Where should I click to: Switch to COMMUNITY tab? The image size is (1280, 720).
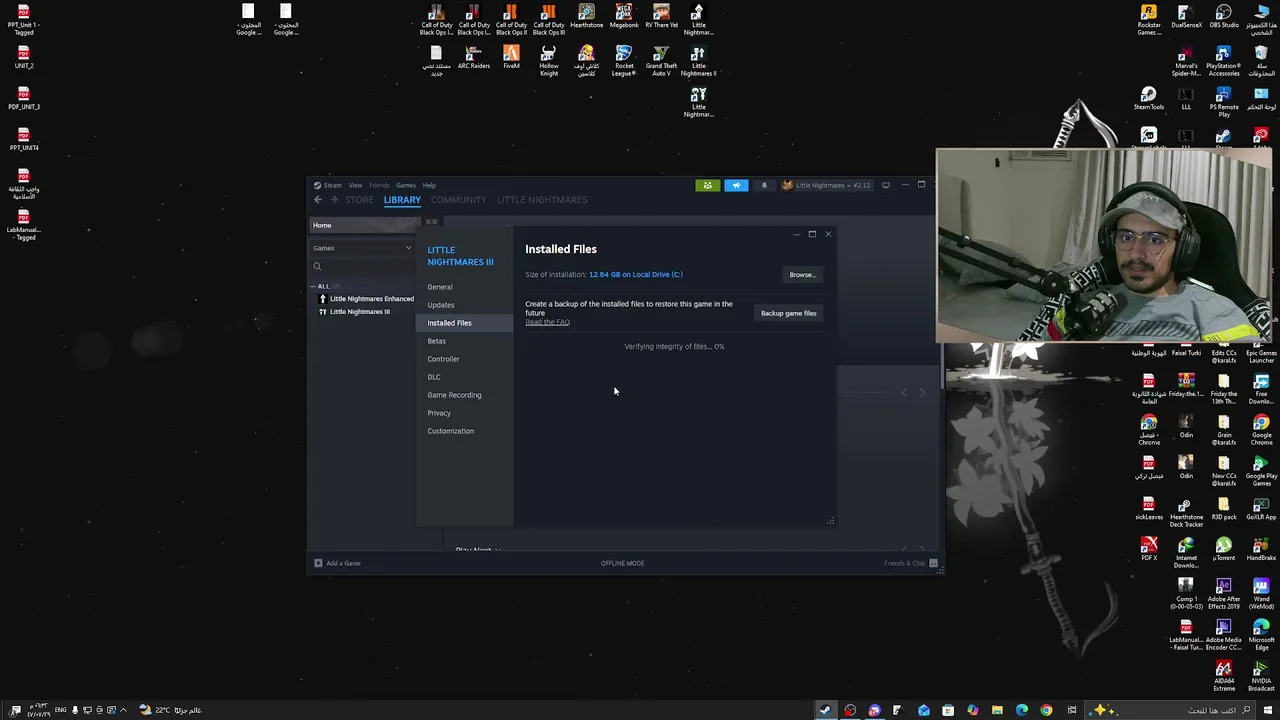click(458, 200)
